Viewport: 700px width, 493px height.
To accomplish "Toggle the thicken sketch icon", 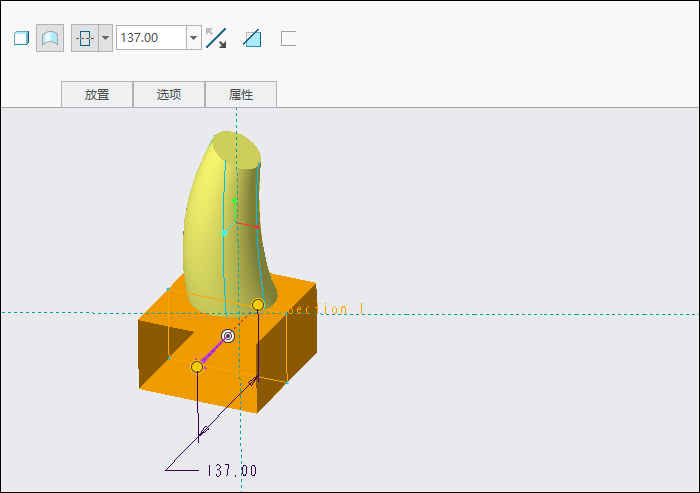I will click(x=288, y=38).
